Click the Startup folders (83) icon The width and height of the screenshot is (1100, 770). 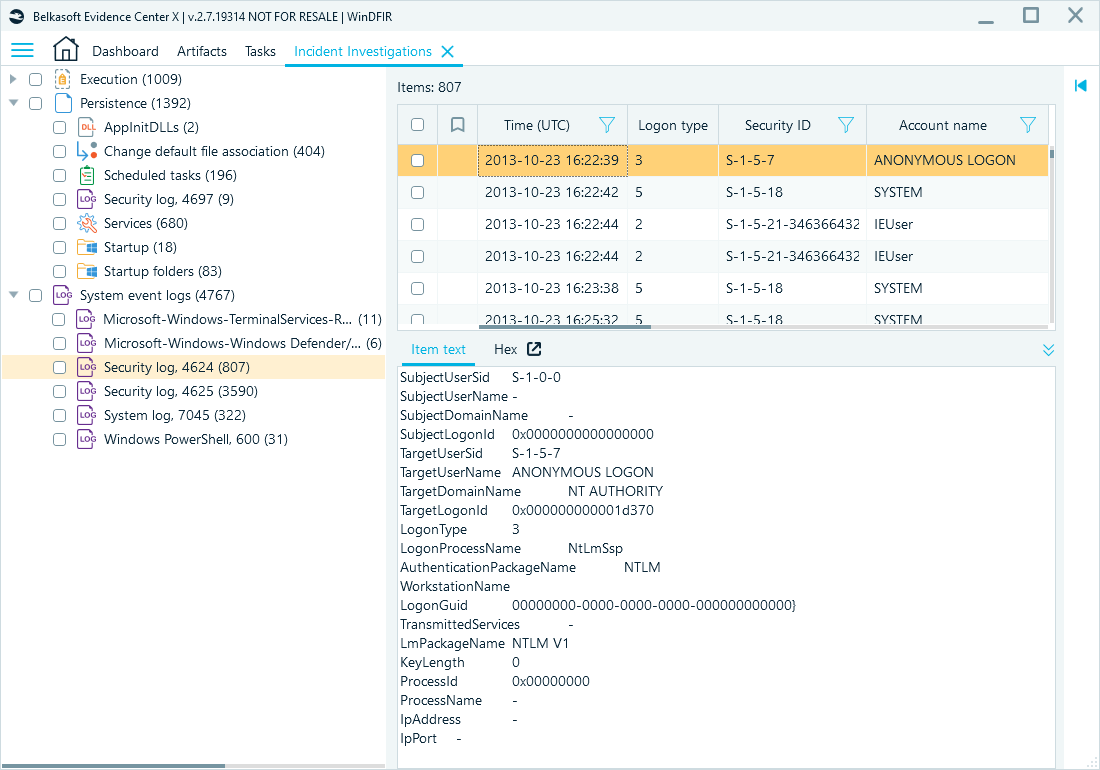pos(87,271)
